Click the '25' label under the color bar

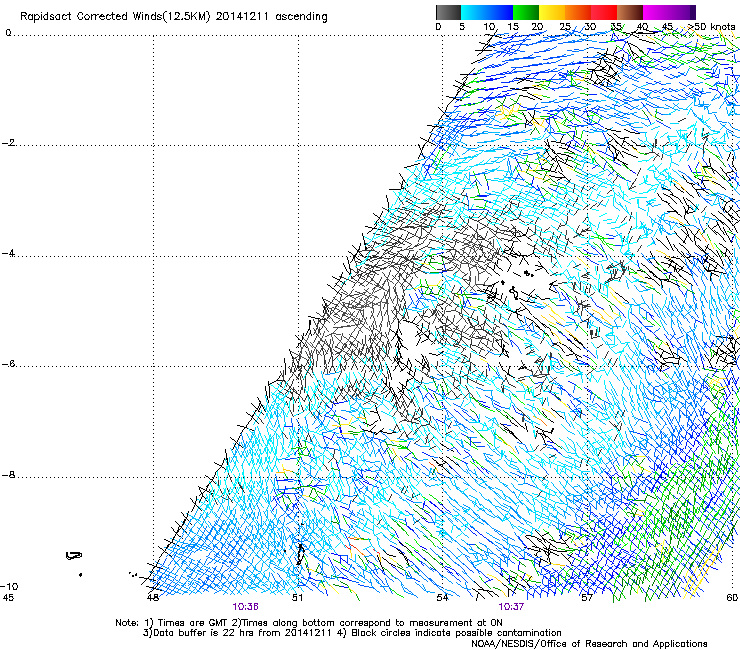[565, 27]
